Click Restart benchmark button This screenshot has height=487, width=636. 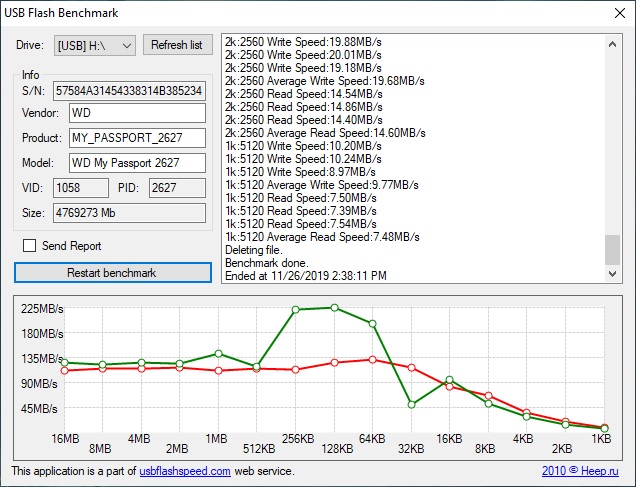click(x=113, y=272)
